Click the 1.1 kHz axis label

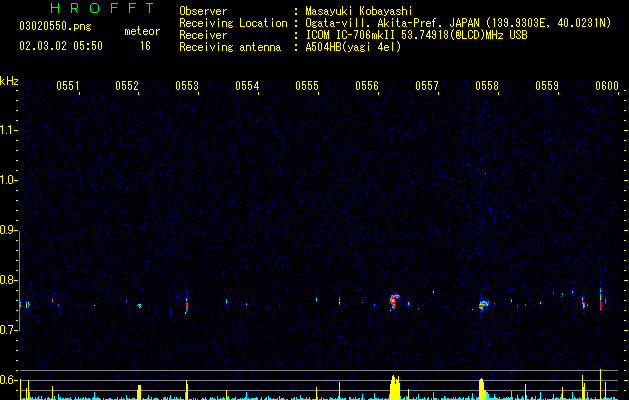[x=8, y=130]
